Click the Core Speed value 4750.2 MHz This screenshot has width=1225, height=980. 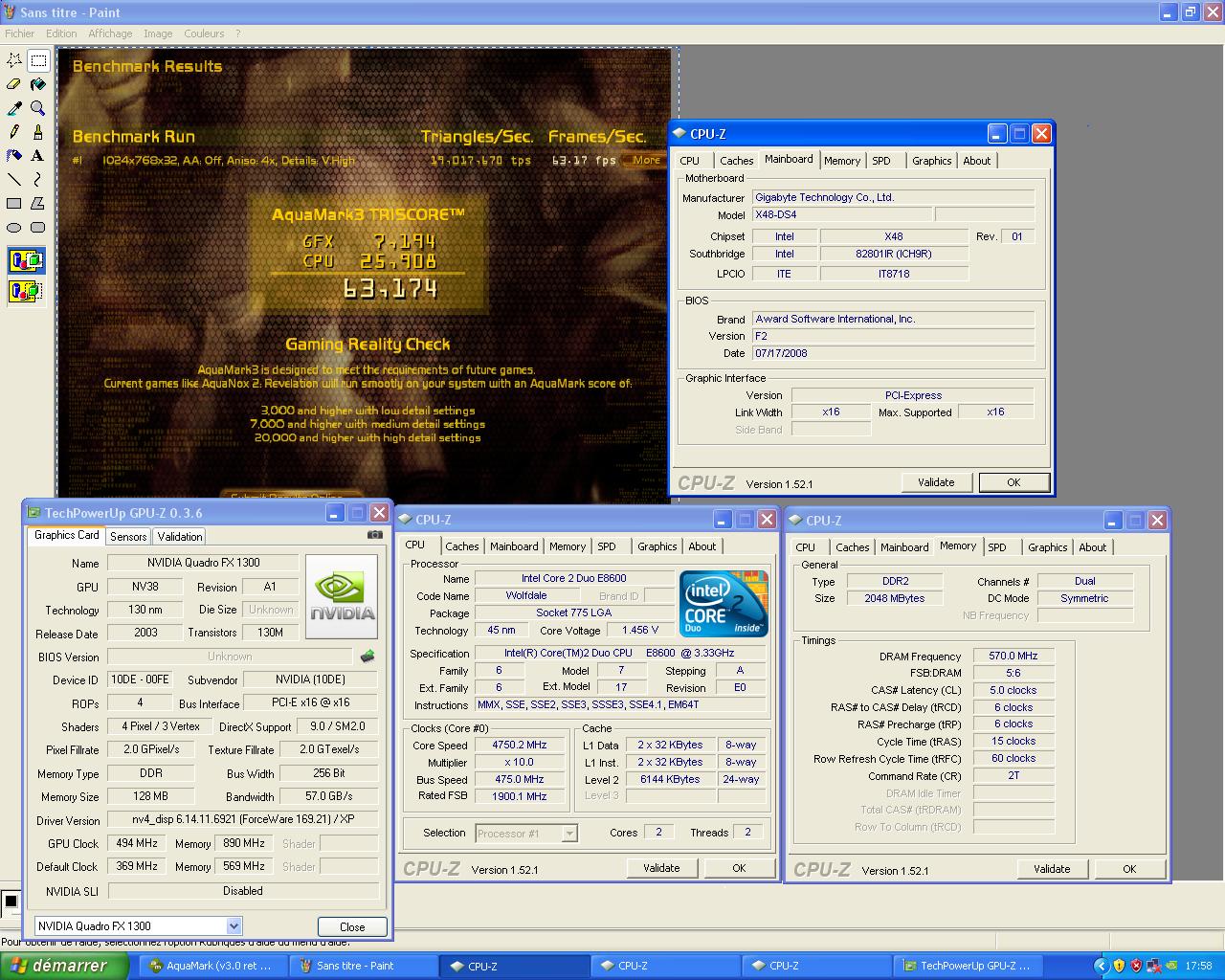click(x=520, y=745)
